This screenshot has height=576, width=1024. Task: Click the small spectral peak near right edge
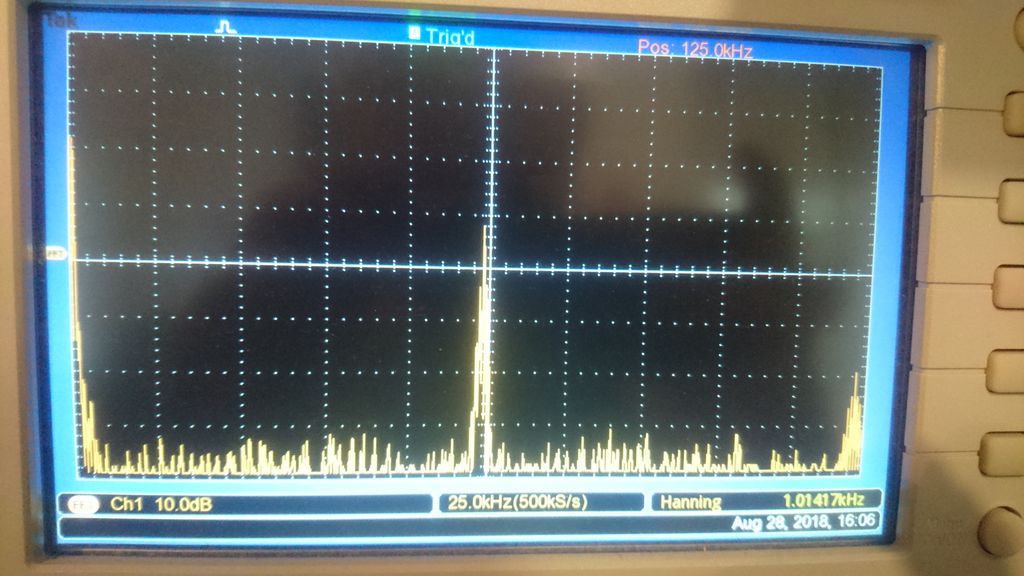coord(852,421)
